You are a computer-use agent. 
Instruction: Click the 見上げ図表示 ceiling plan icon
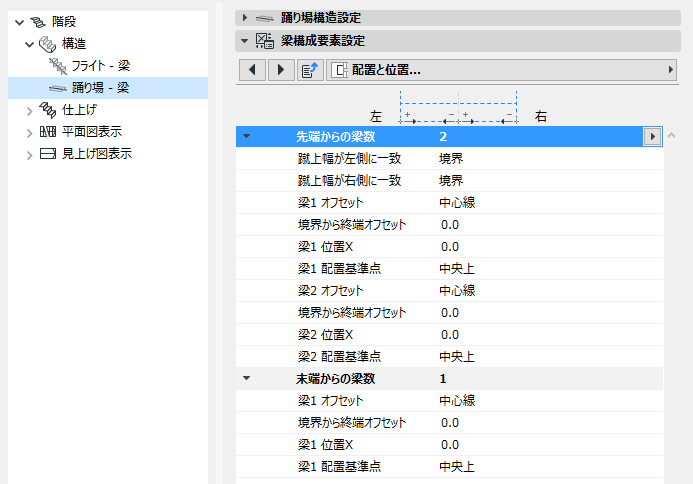click(x=48, y=154)
